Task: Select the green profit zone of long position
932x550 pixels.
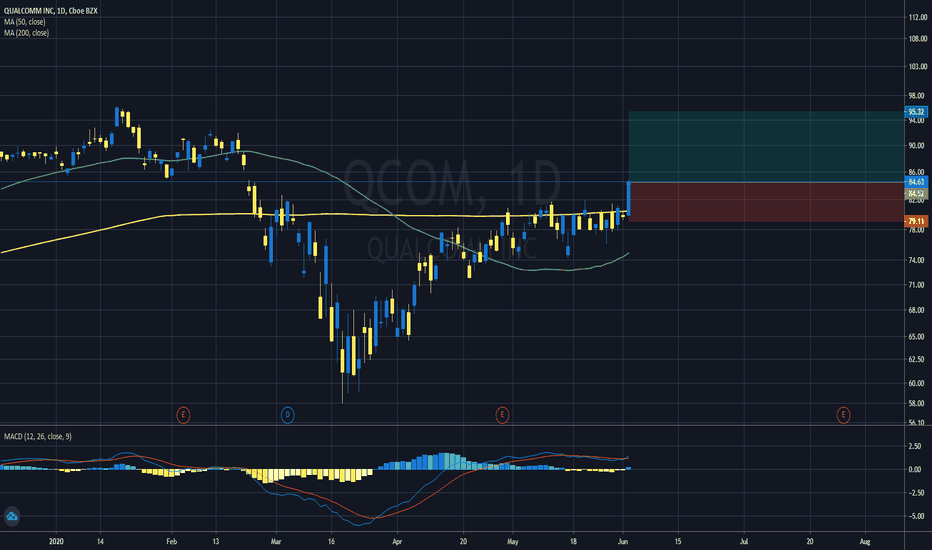Action: [766, 146]
